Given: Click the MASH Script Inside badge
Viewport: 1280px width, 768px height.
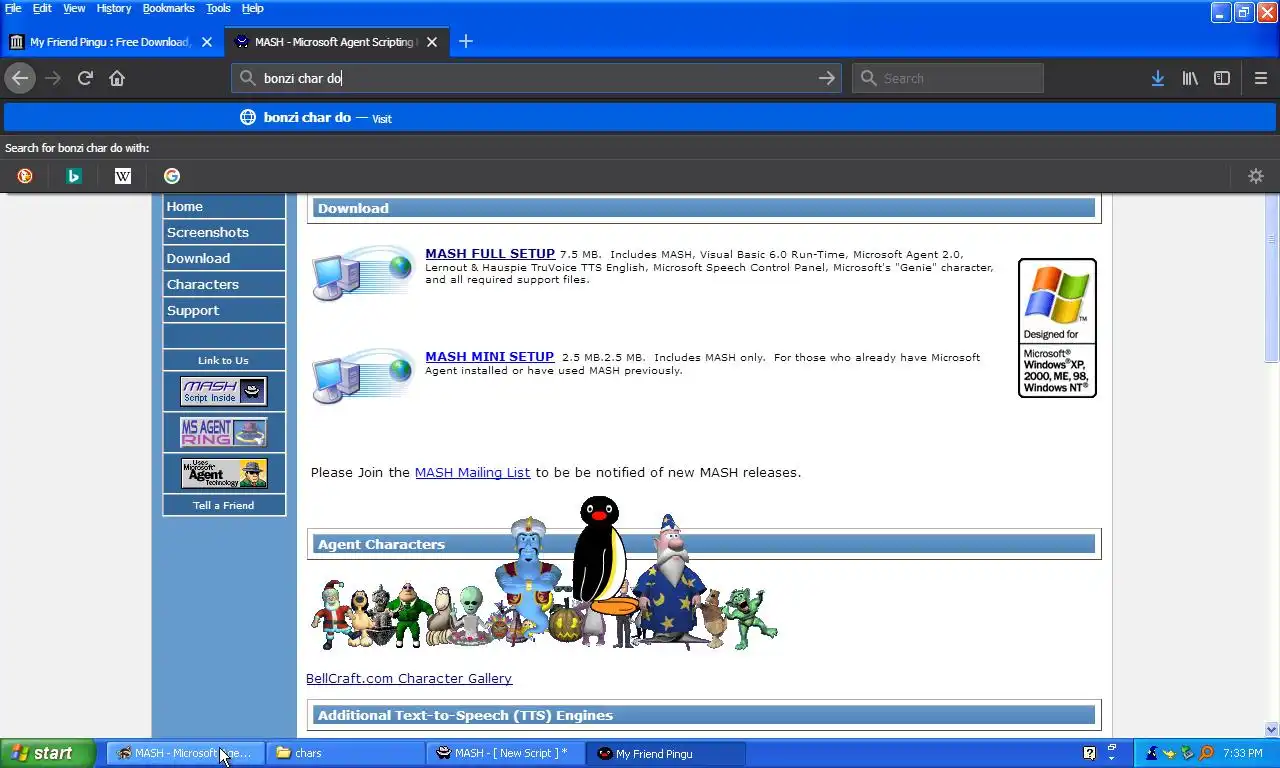Looking at the screenshot, I should (x=224, y=391).
